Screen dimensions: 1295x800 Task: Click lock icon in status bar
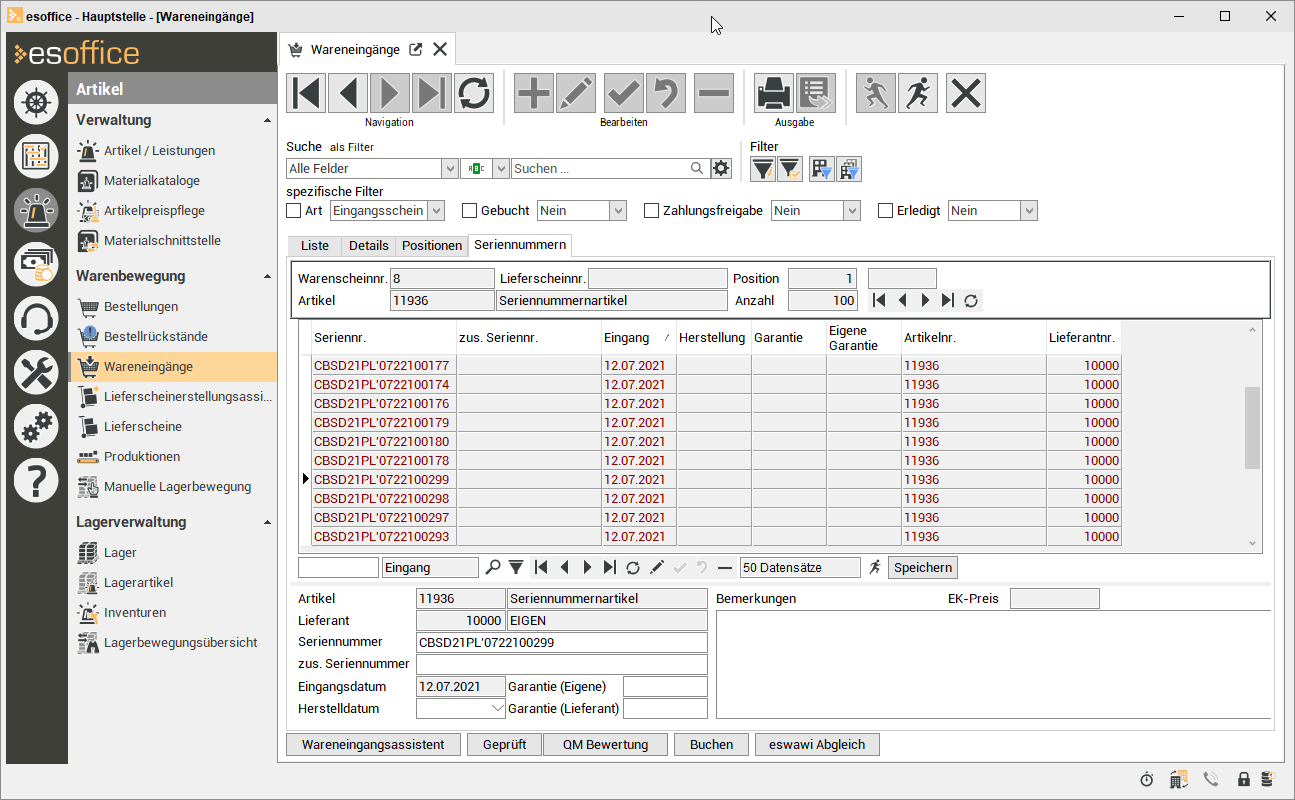click(1244, 779)
